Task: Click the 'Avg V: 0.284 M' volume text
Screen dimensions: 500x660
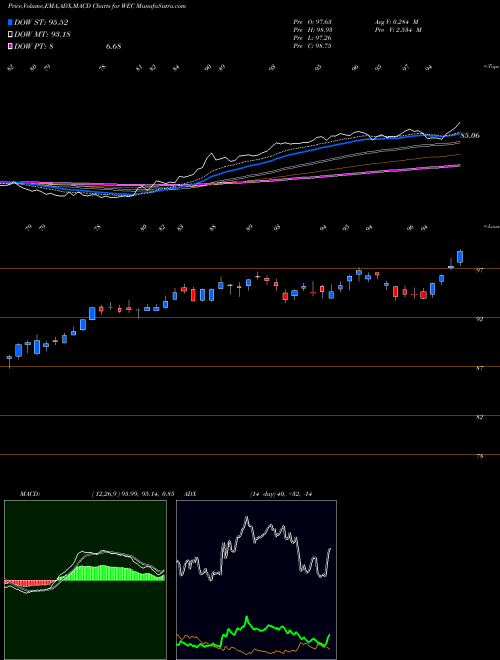Action: [x=396, y=22]
